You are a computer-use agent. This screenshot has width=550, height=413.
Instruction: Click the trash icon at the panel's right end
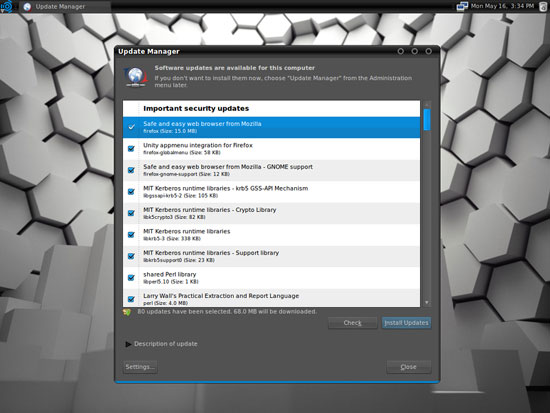click(543, 6)
